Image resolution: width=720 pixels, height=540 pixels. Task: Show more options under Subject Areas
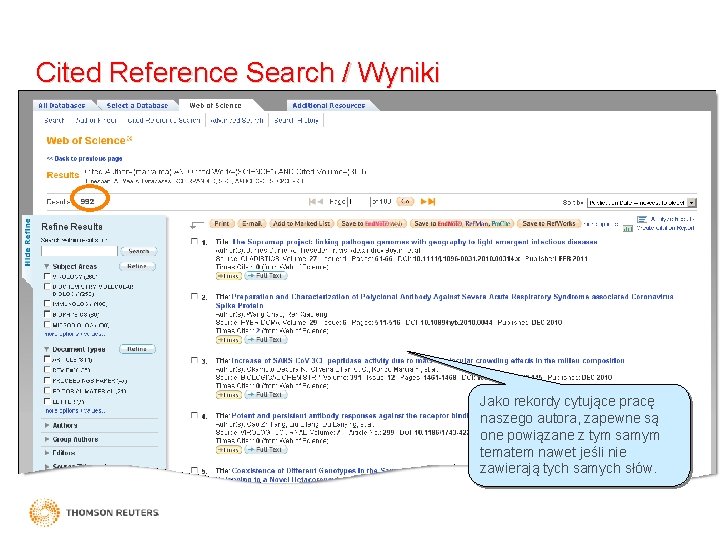click(75, 334)
